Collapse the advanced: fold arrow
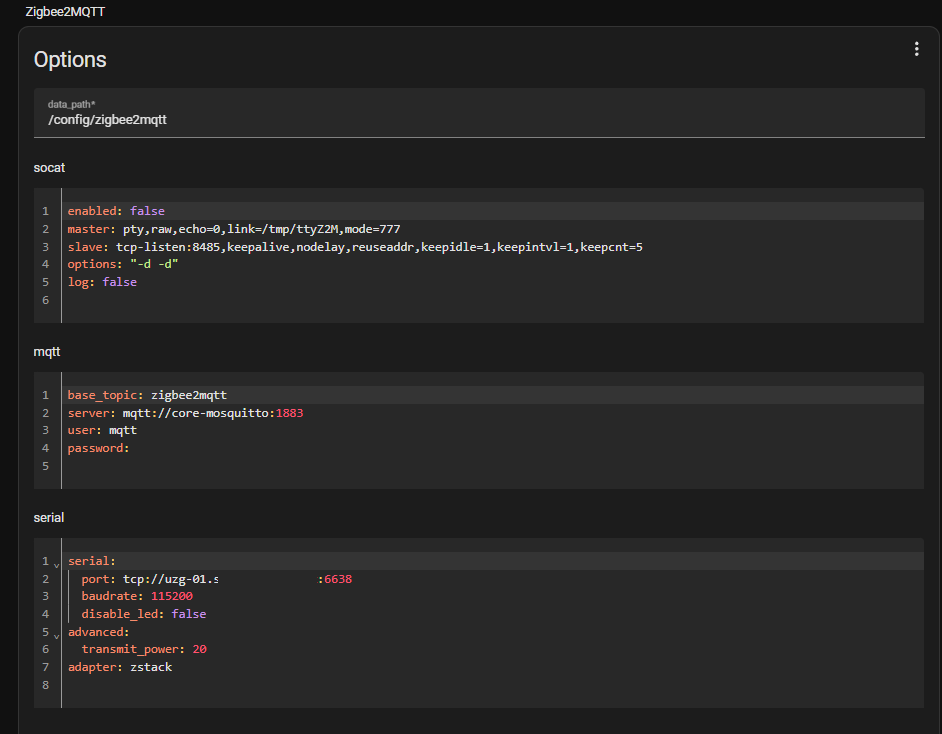 point(56,636)
